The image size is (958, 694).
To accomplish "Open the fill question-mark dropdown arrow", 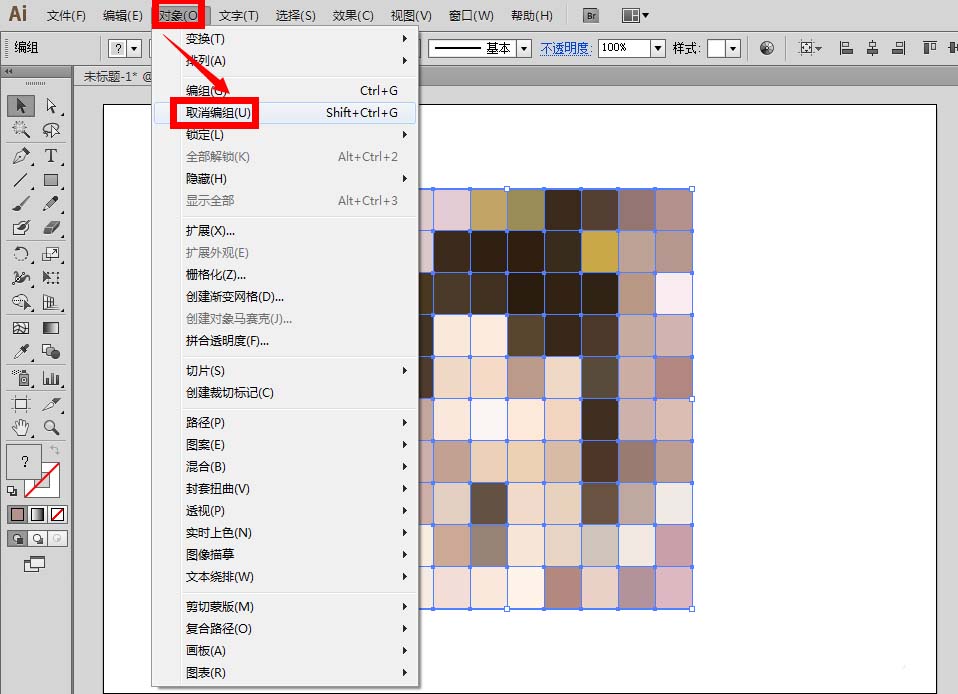I will (134, 48).
